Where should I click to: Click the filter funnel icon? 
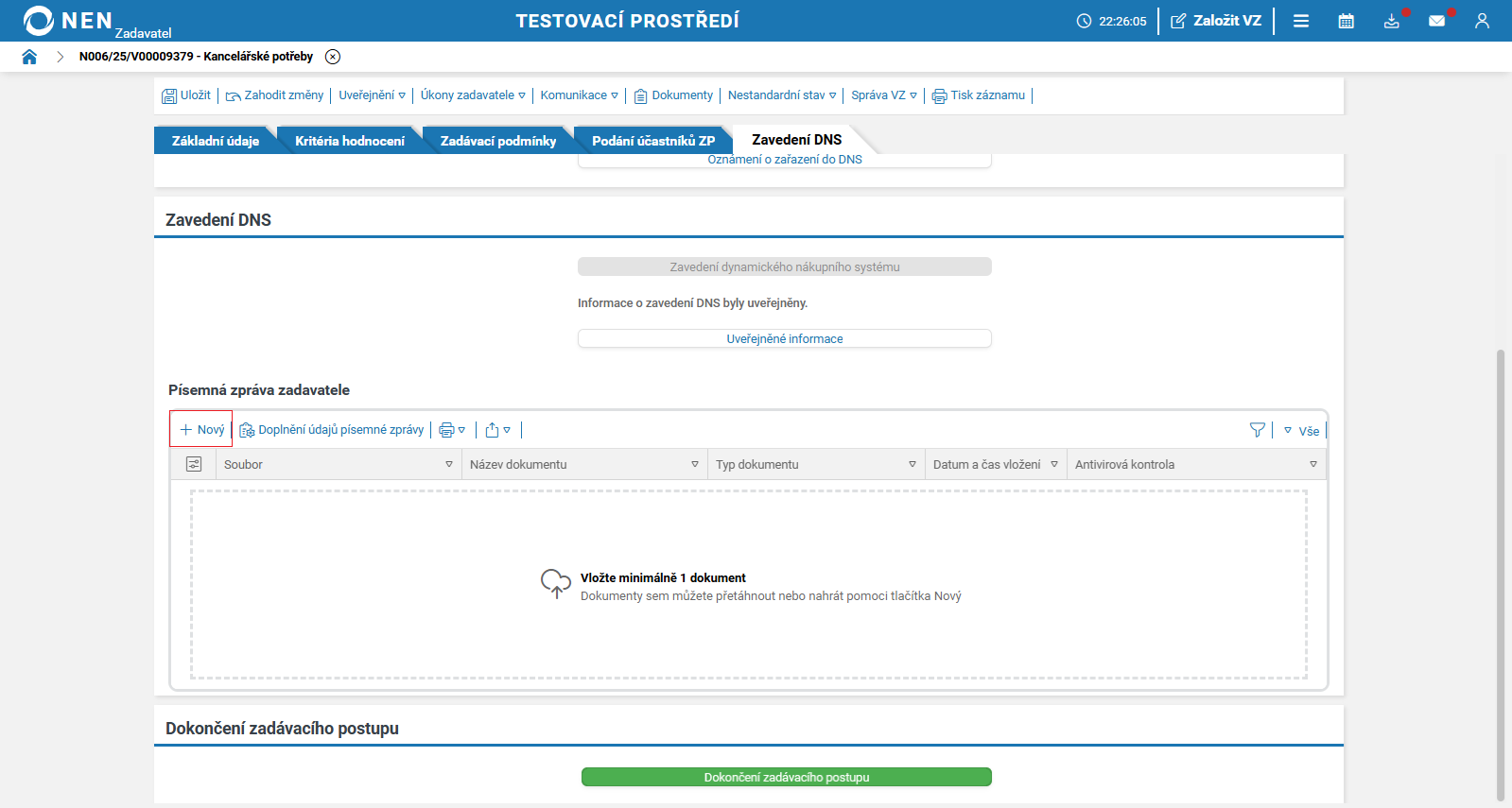pos(1257,430)
